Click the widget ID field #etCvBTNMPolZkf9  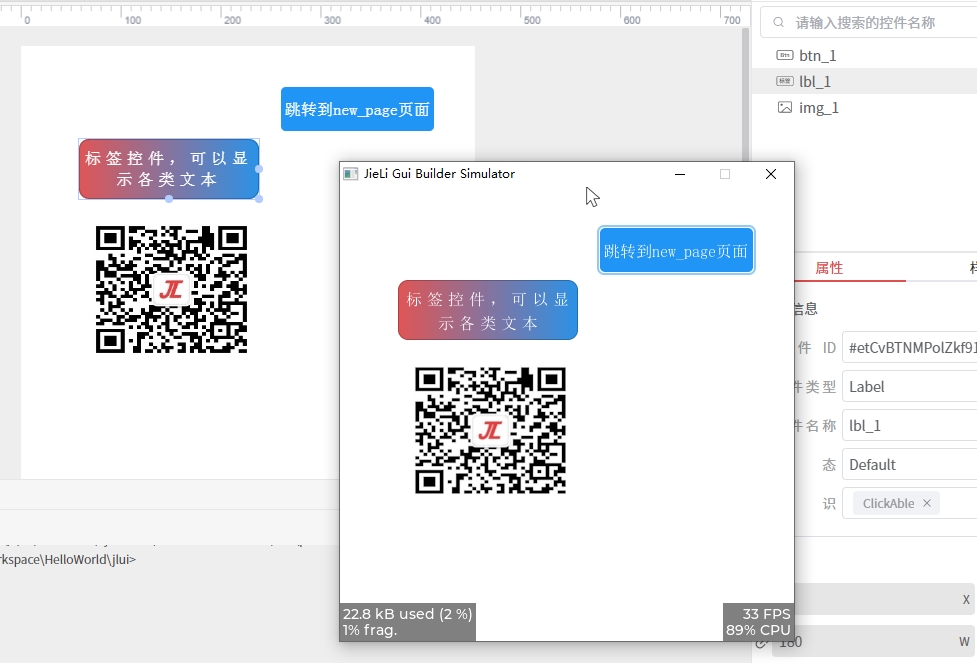click(x=910, y=348)
